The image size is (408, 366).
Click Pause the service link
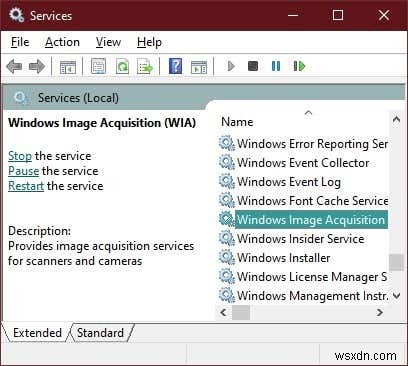24,171
